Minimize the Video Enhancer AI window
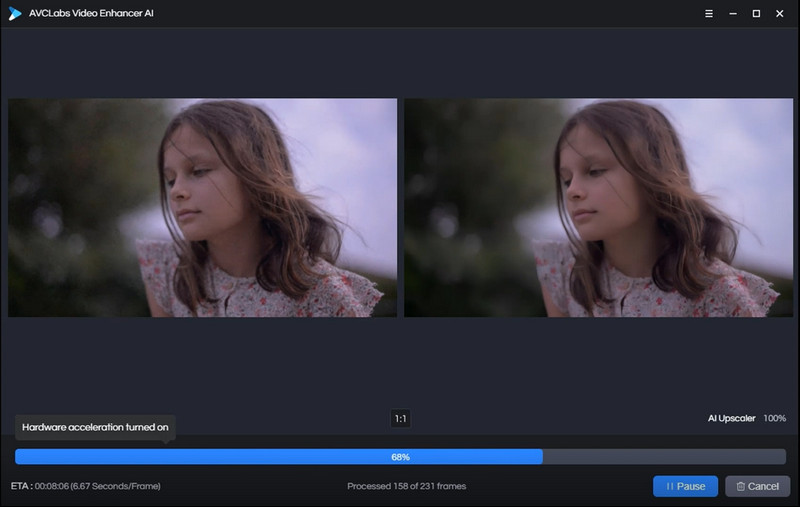The height and width of the screenshot is (507, 800). (733, 14)
